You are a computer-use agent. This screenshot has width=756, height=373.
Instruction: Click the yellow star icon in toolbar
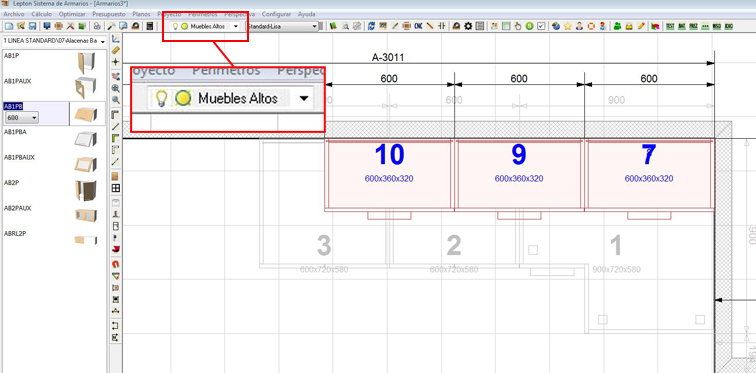[x=567, y=26]
